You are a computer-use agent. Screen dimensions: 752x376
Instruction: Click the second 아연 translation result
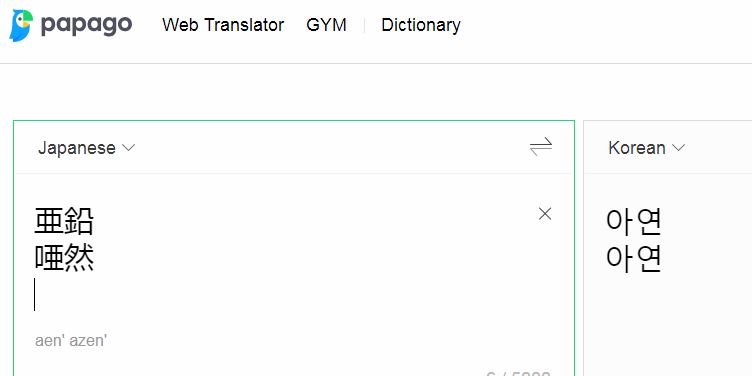(634, 258)
